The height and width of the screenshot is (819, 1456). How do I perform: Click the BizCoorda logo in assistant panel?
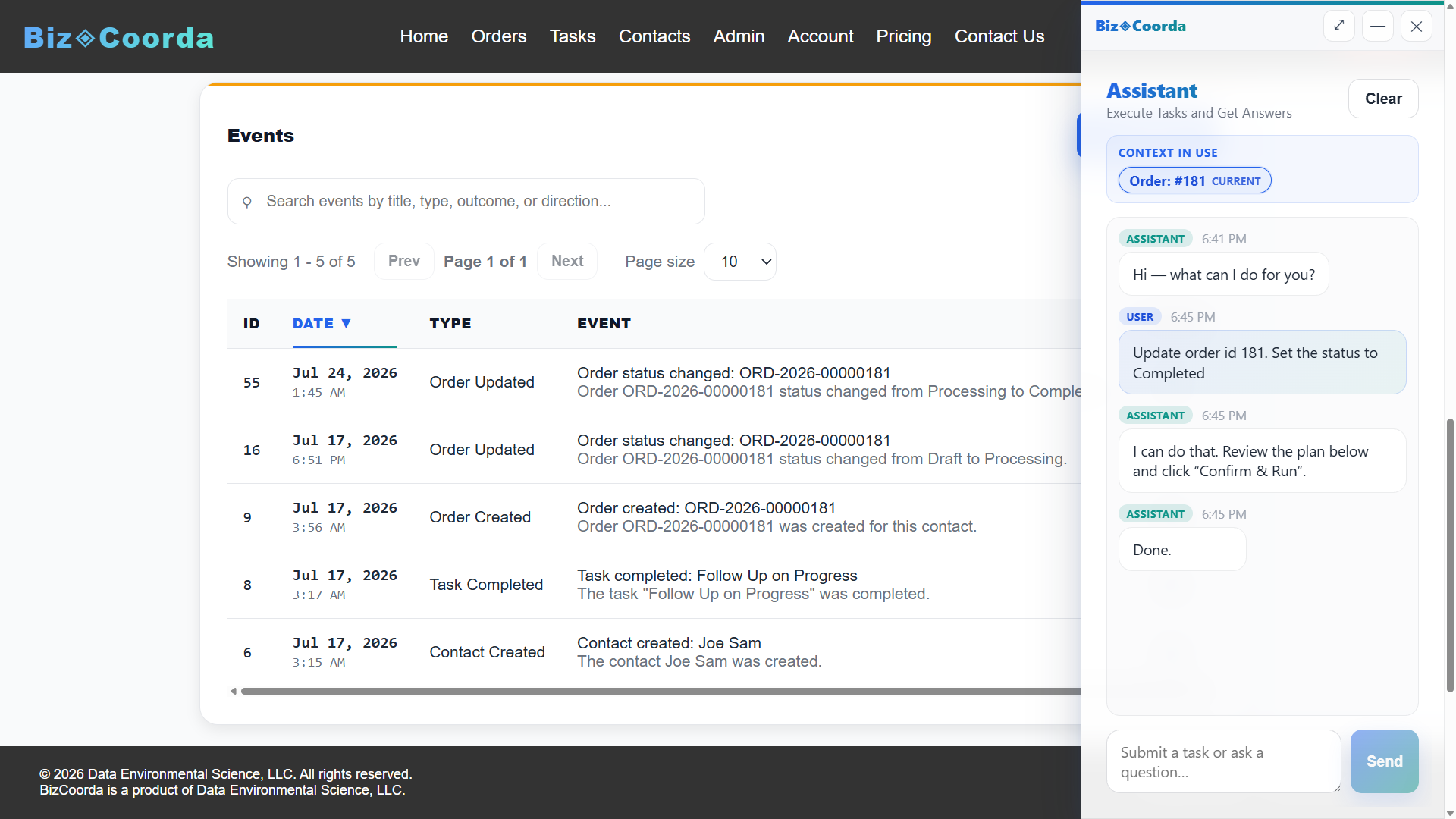(1140, 26)
